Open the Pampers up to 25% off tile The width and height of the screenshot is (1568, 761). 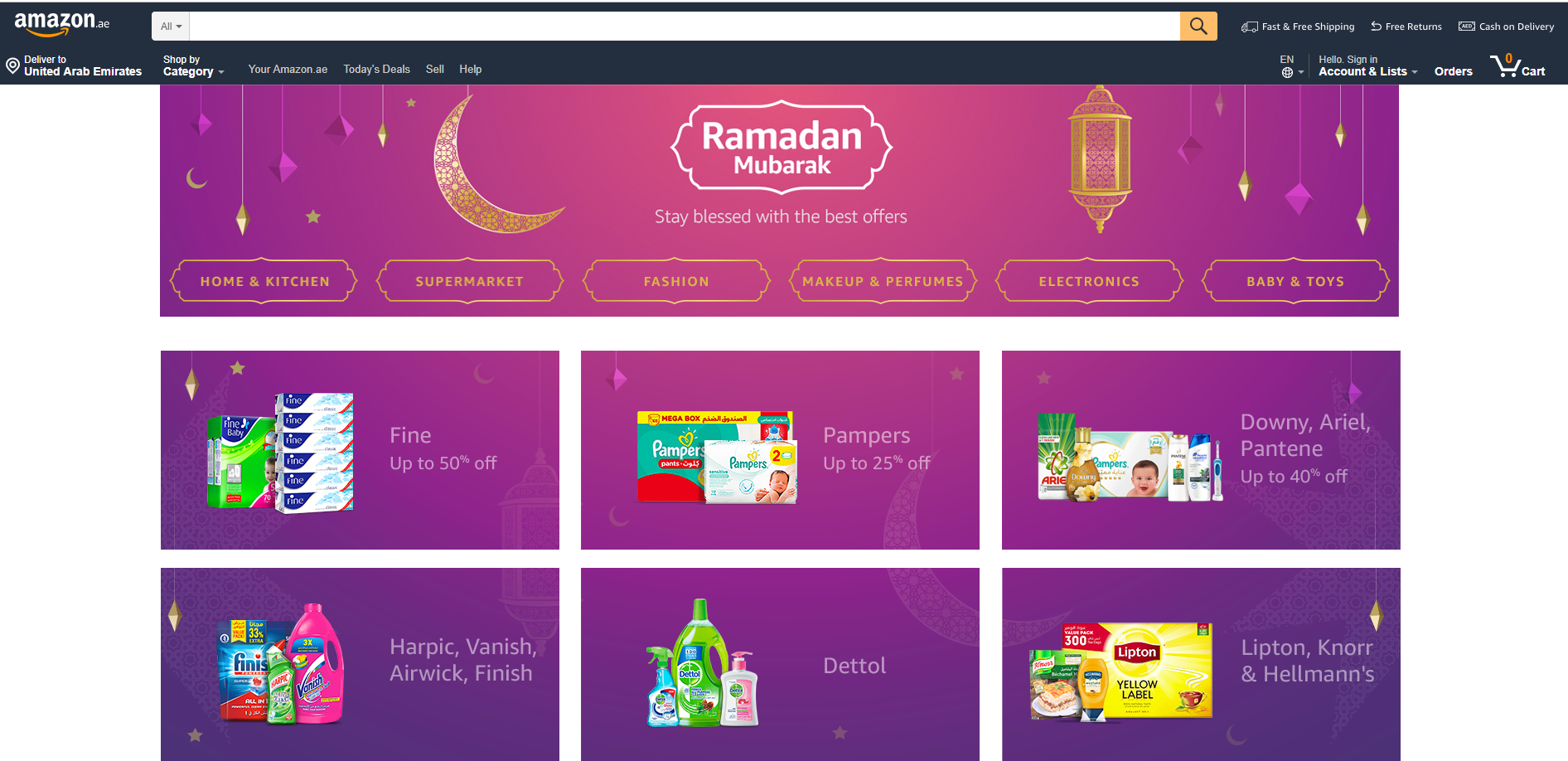[x=780, y=450]
